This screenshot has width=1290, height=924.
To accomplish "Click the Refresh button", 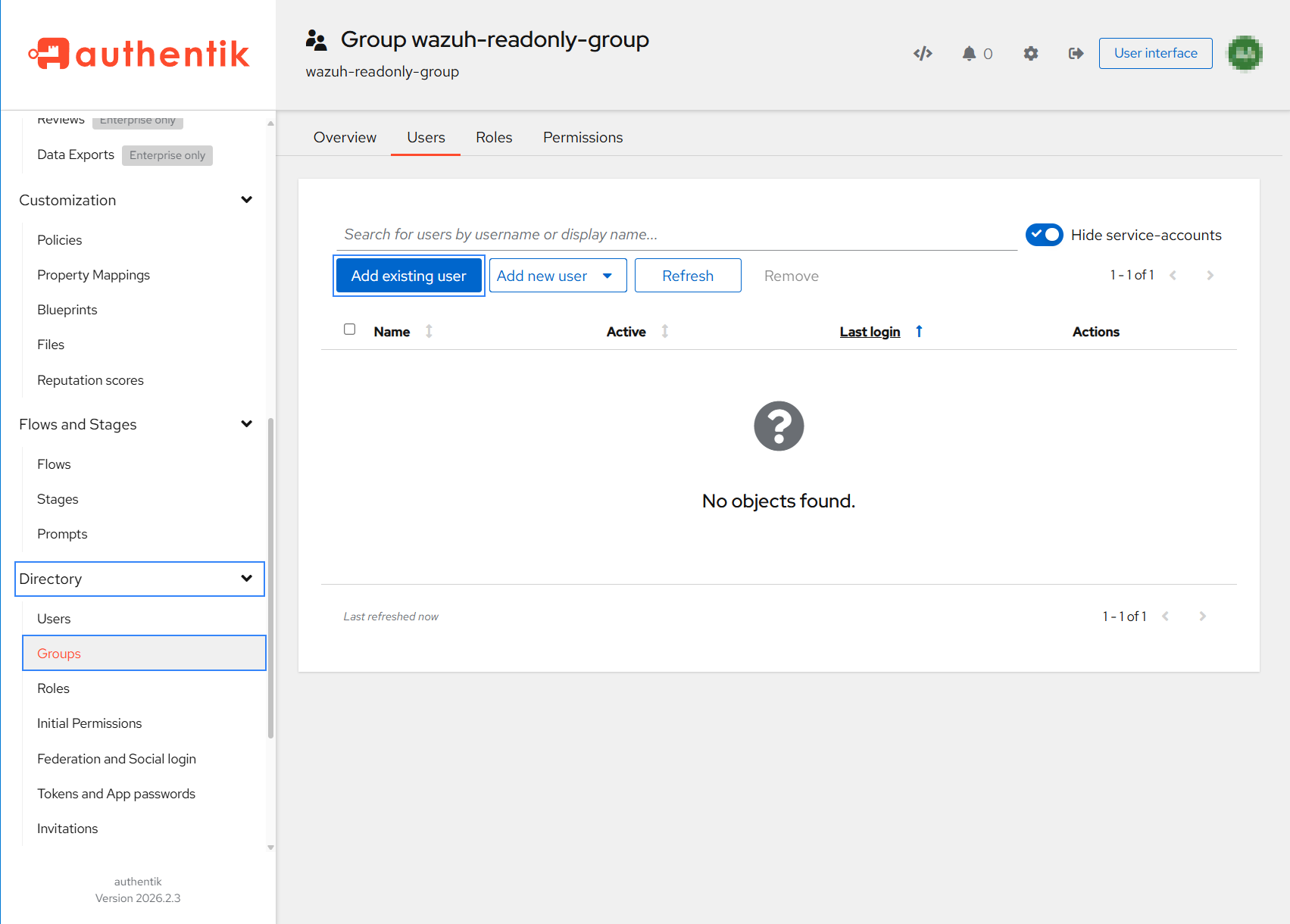I will tap(688, 276).
